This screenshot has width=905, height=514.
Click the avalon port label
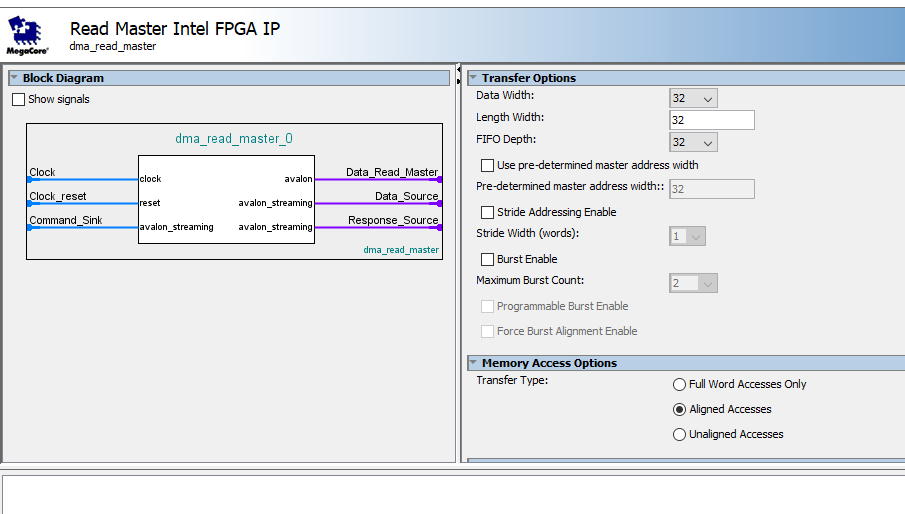(298, 179)
